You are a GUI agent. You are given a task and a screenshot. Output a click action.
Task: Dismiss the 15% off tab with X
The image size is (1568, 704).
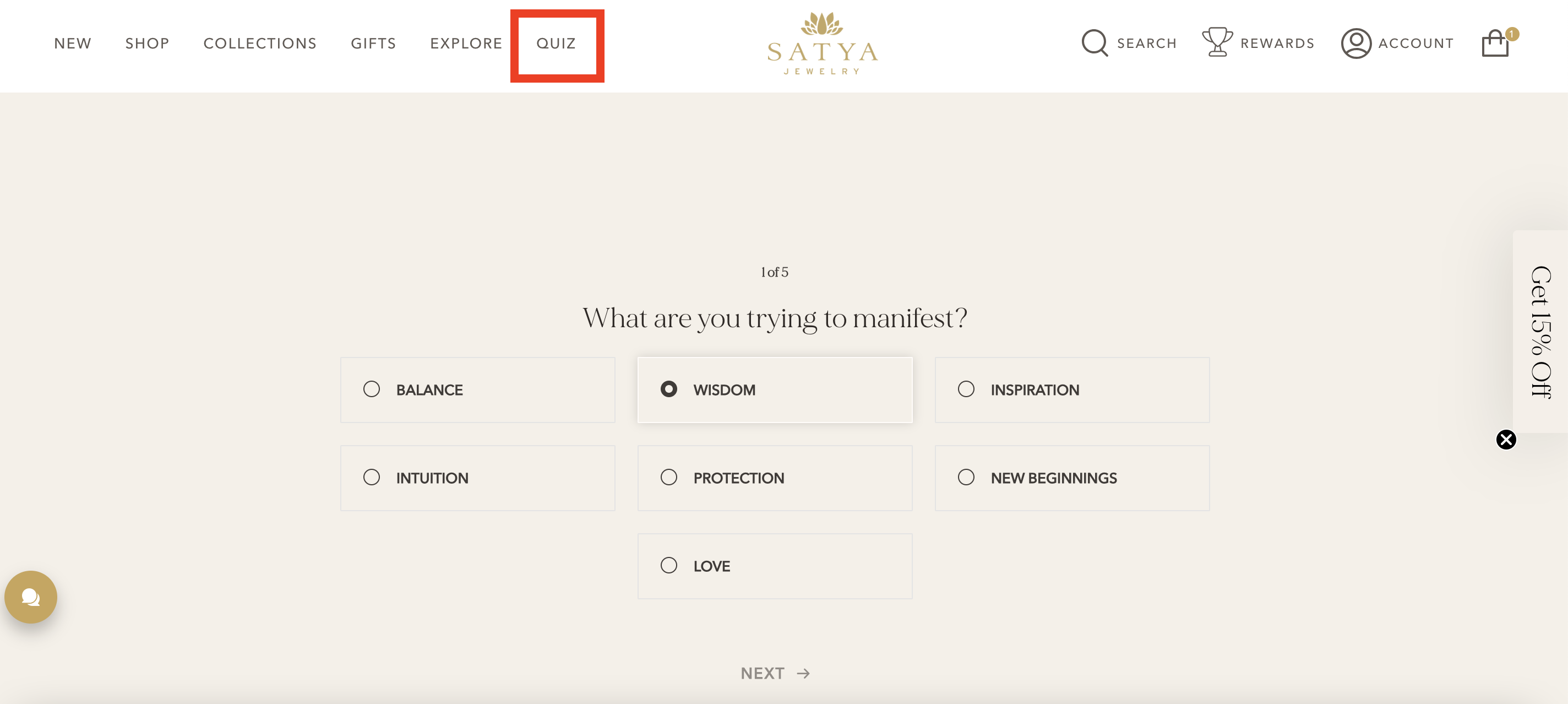pyautogui.click(x=1506, y=440)
